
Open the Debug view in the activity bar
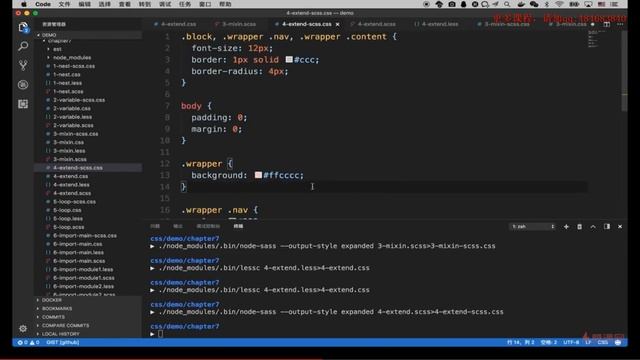[x=23, y=84]
